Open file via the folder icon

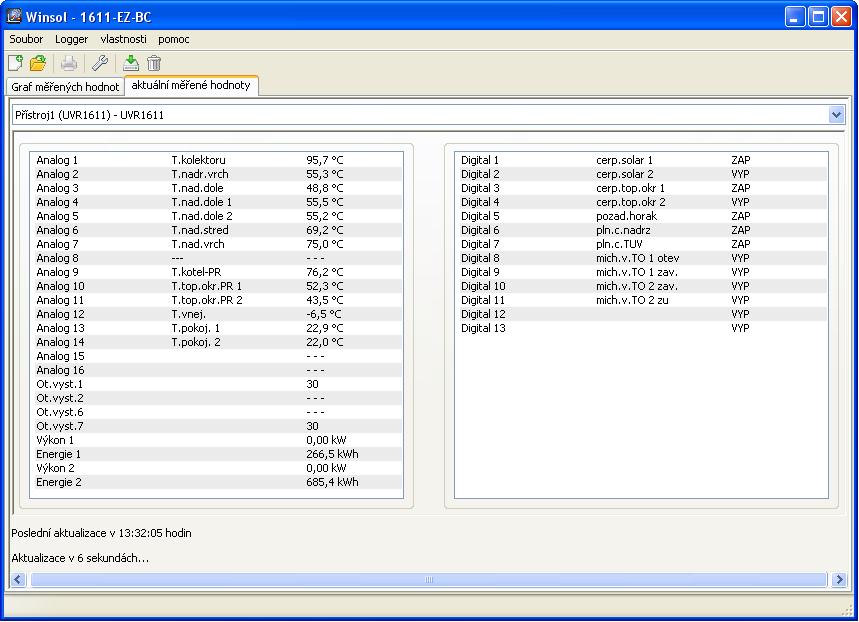point(38,63)
